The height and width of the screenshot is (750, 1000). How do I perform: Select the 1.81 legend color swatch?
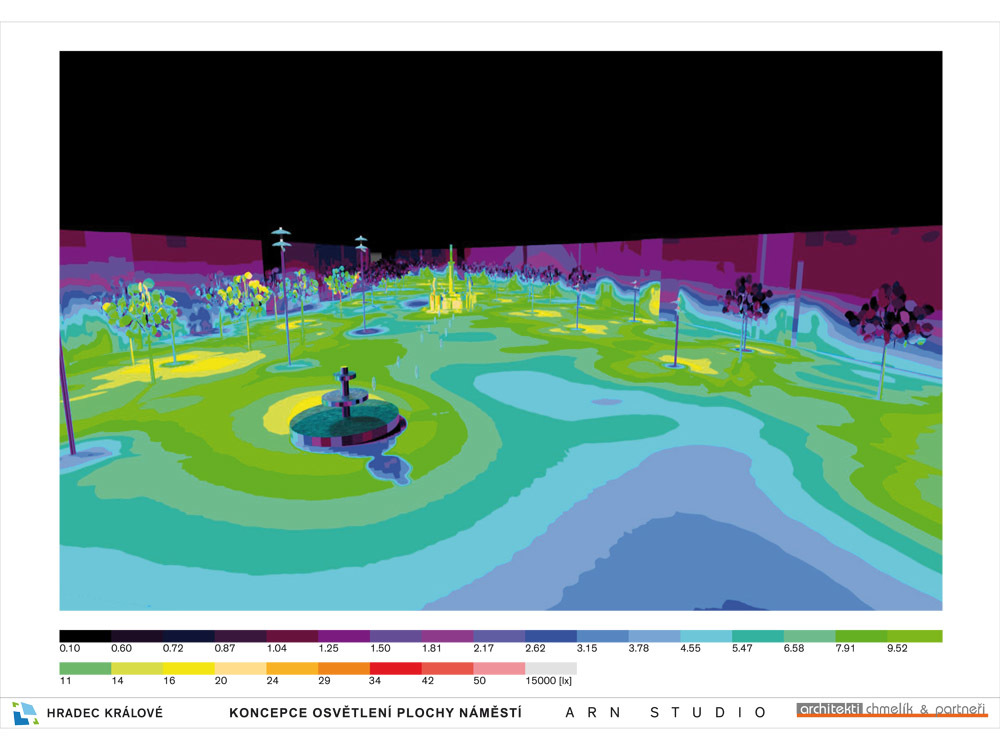(447, 636)
